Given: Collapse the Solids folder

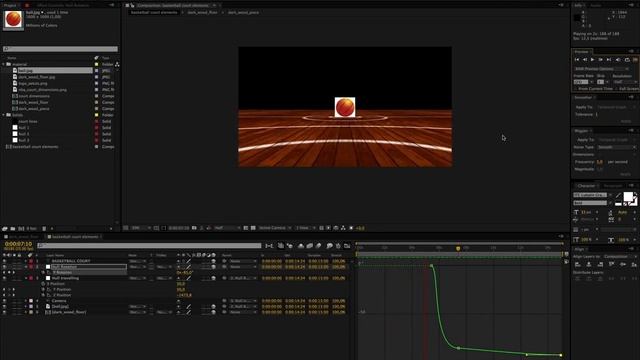Looking at the screenshot, I should (4, 115).
